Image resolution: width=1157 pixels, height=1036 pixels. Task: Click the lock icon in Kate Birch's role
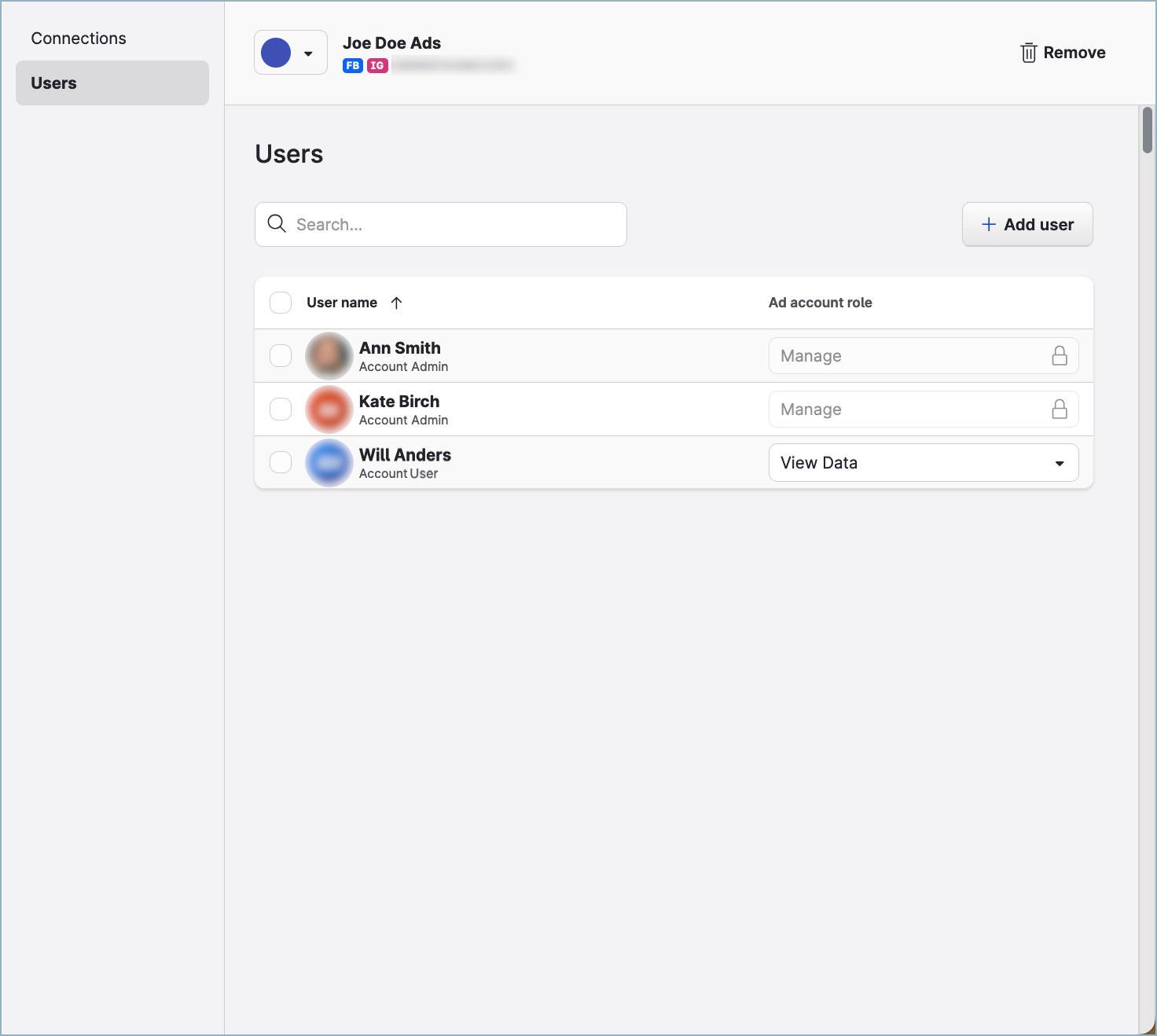(x=1059, y=410)
